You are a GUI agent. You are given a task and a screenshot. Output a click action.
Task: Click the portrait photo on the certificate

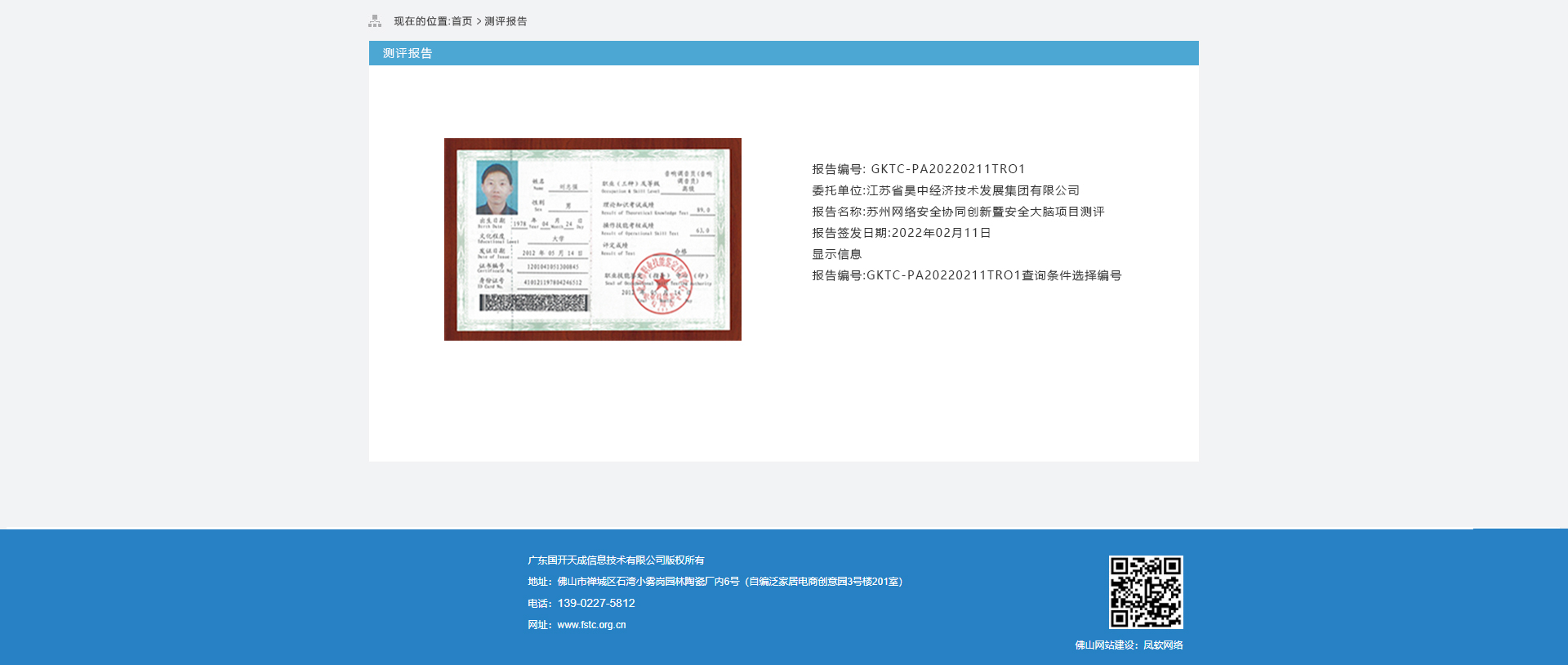click(497, 188)
